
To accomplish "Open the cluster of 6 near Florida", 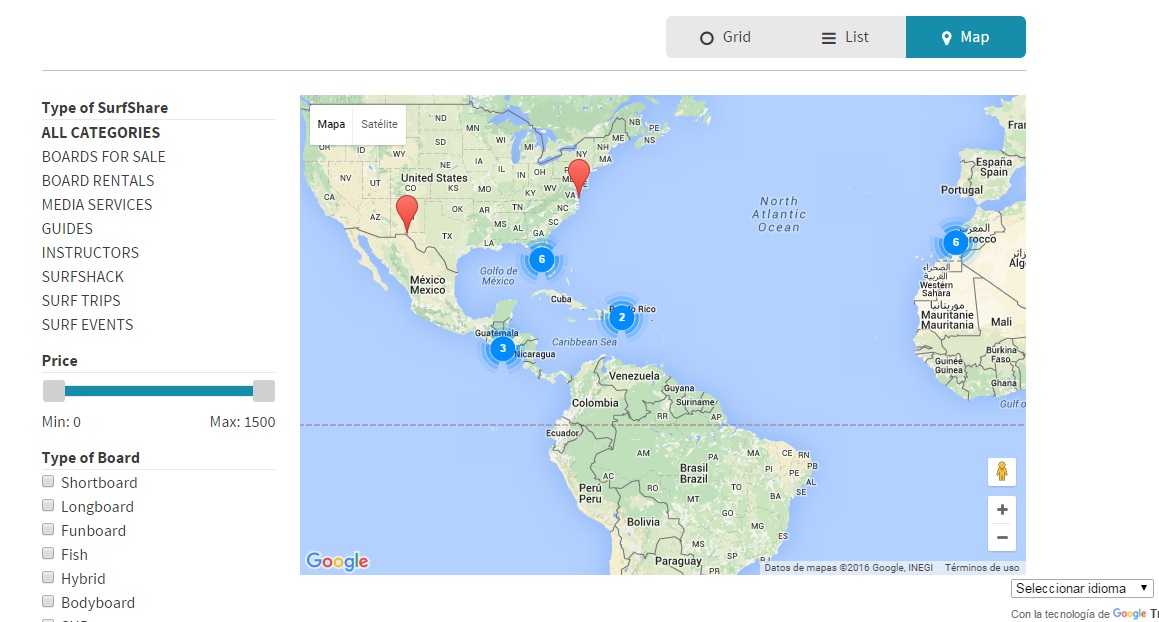I will pyautogui.click(x=541, y=259).
